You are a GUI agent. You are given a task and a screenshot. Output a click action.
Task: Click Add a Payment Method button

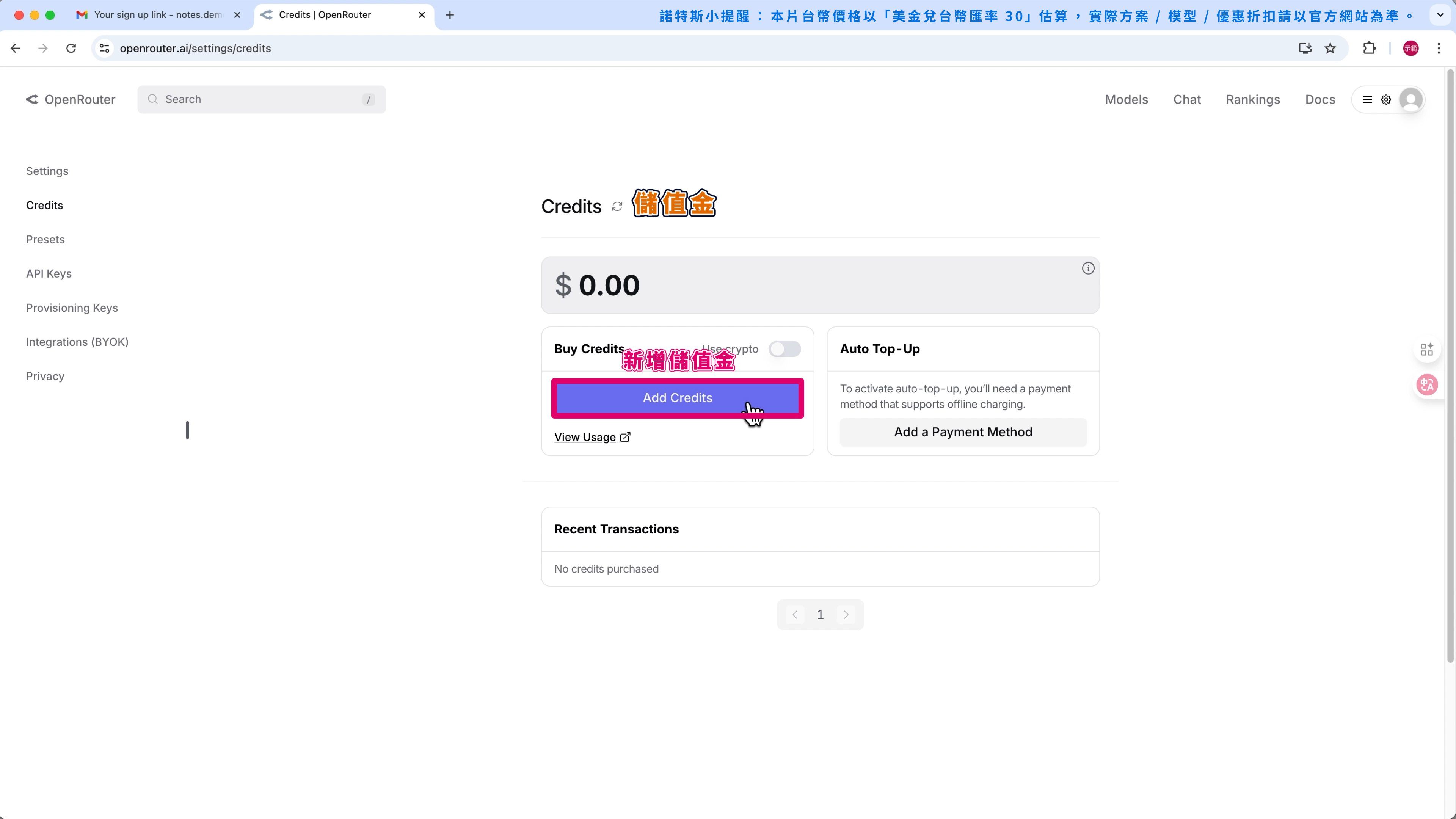[x=963, y=432]
